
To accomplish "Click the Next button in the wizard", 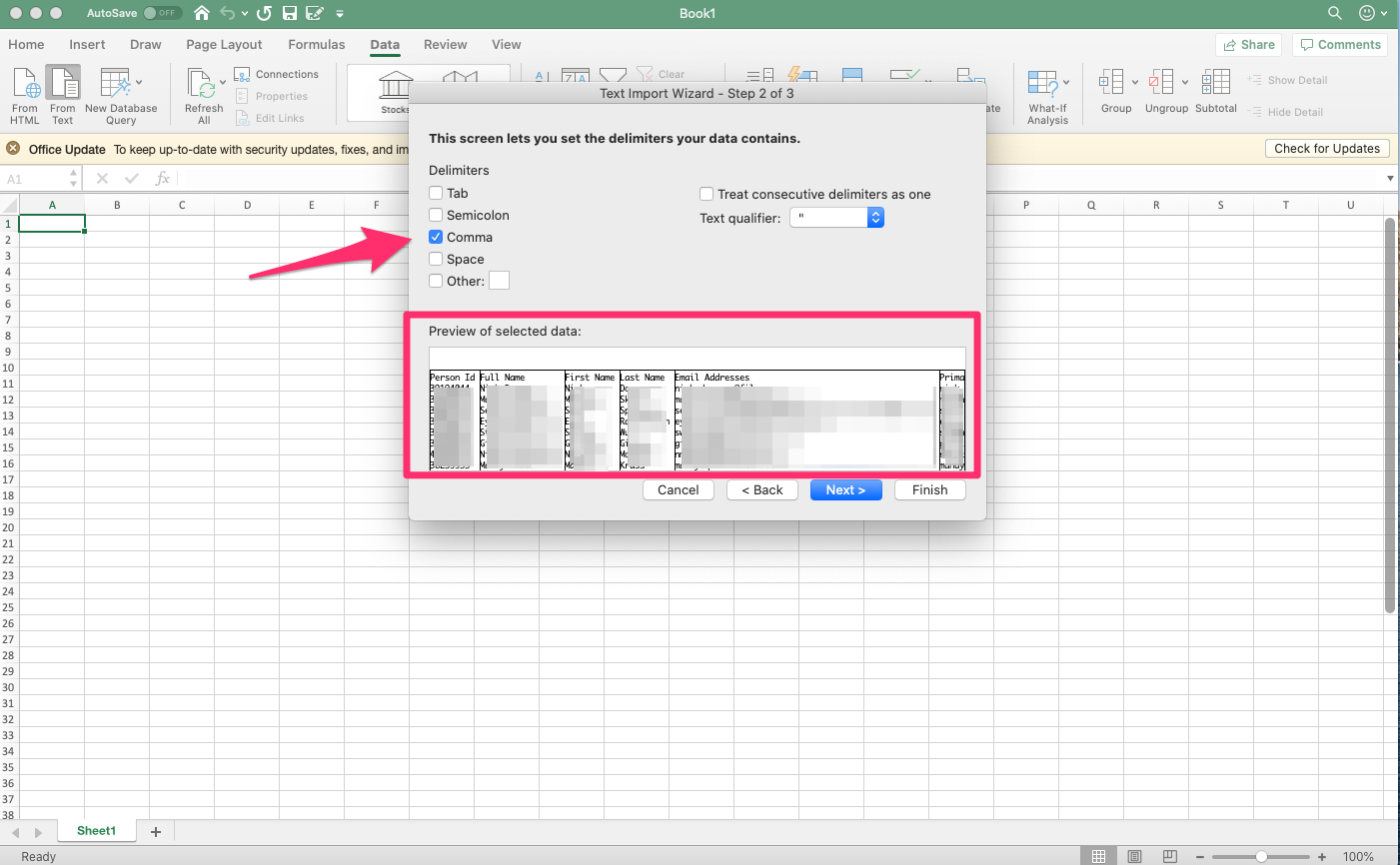I will pos(845,489).
